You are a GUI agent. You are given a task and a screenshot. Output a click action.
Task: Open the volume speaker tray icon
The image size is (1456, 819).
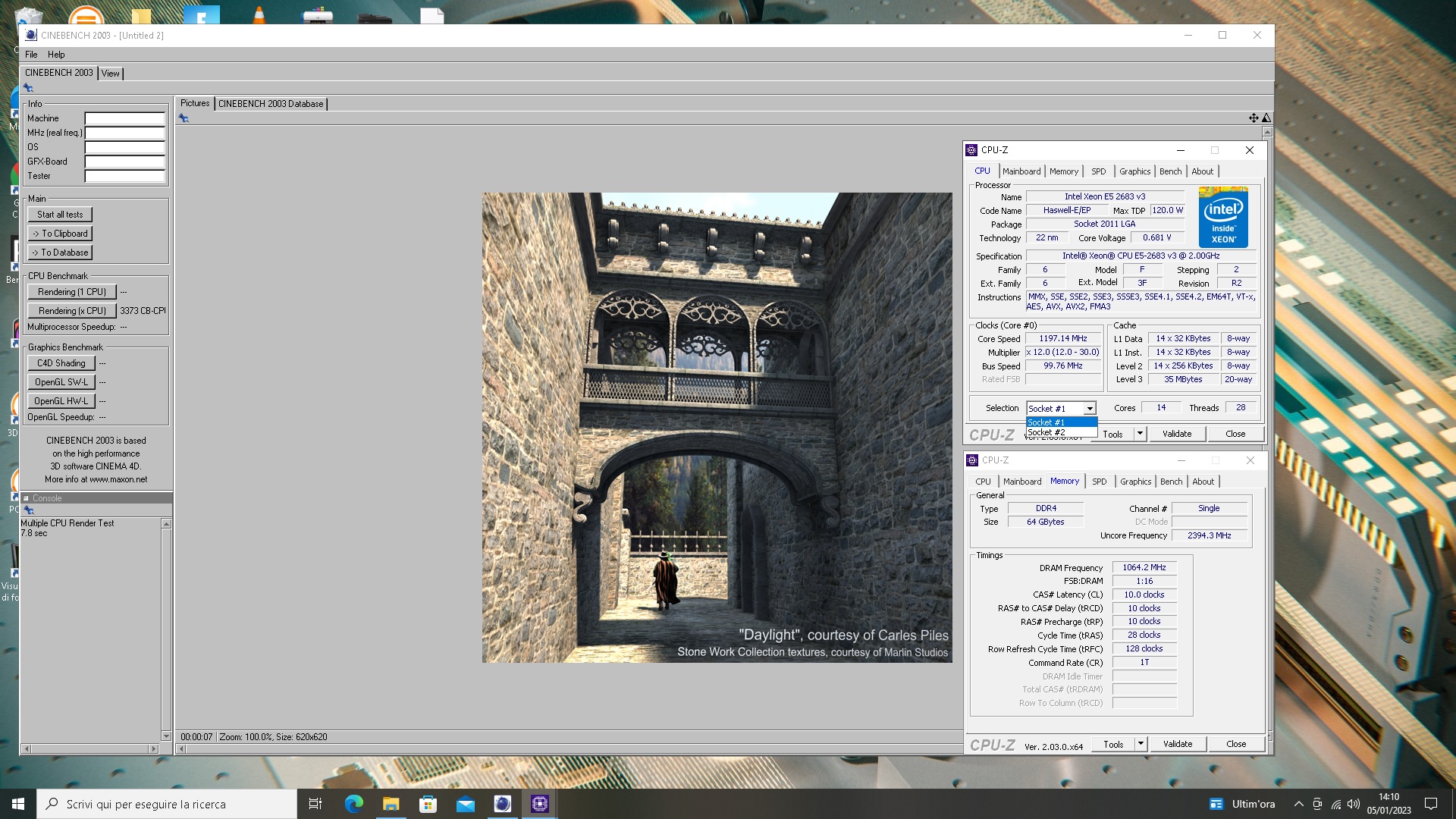(1354, 804)
